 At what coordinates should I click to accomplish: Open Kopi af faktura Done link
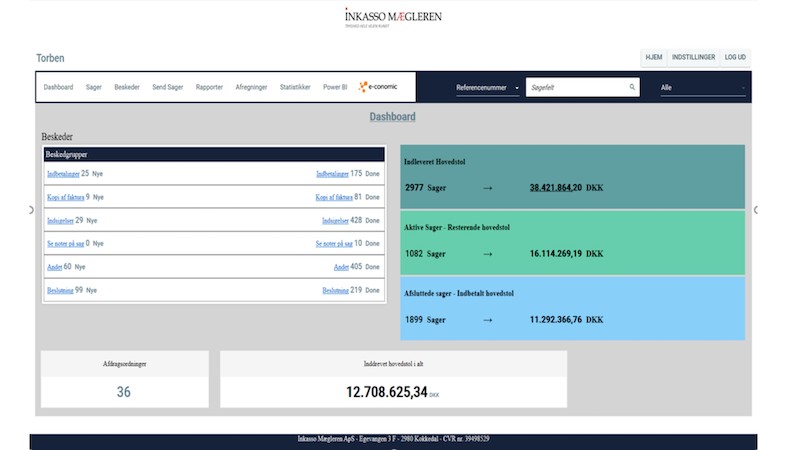(332, 197)
